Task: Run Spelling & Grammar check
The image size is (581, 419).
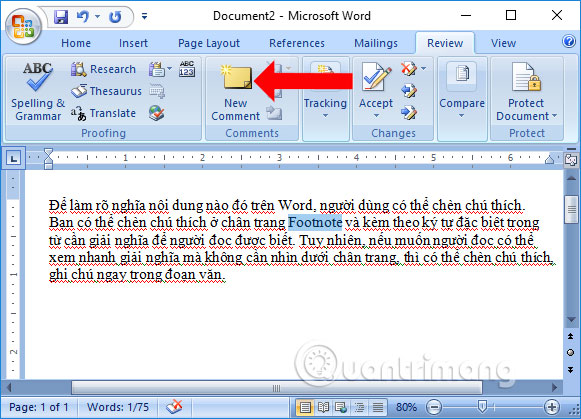Action: [38, 91]
